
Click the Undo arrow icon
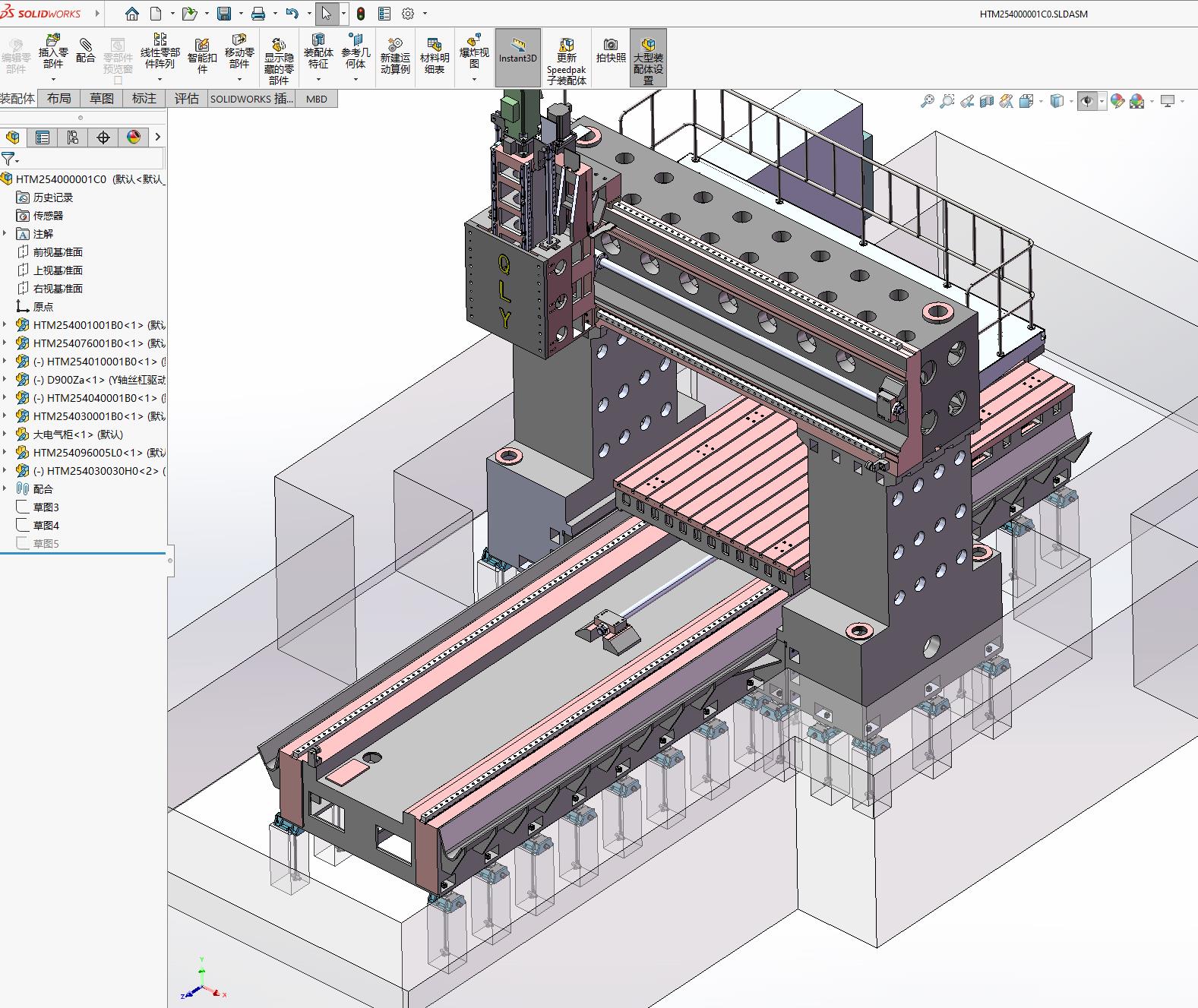[x=292, y=14]
